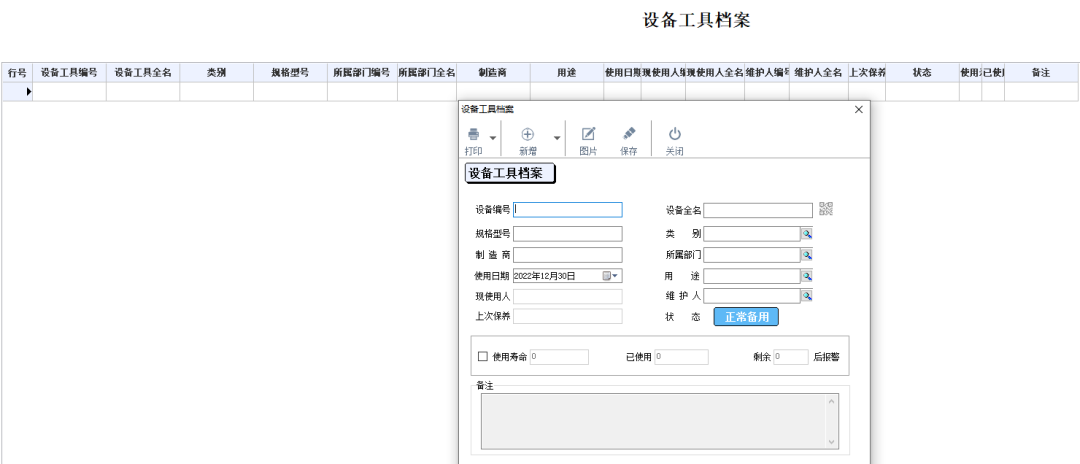Click the 制造商 input field
This screenshot has width=1080, height=464.
click(x=568, y=255)
